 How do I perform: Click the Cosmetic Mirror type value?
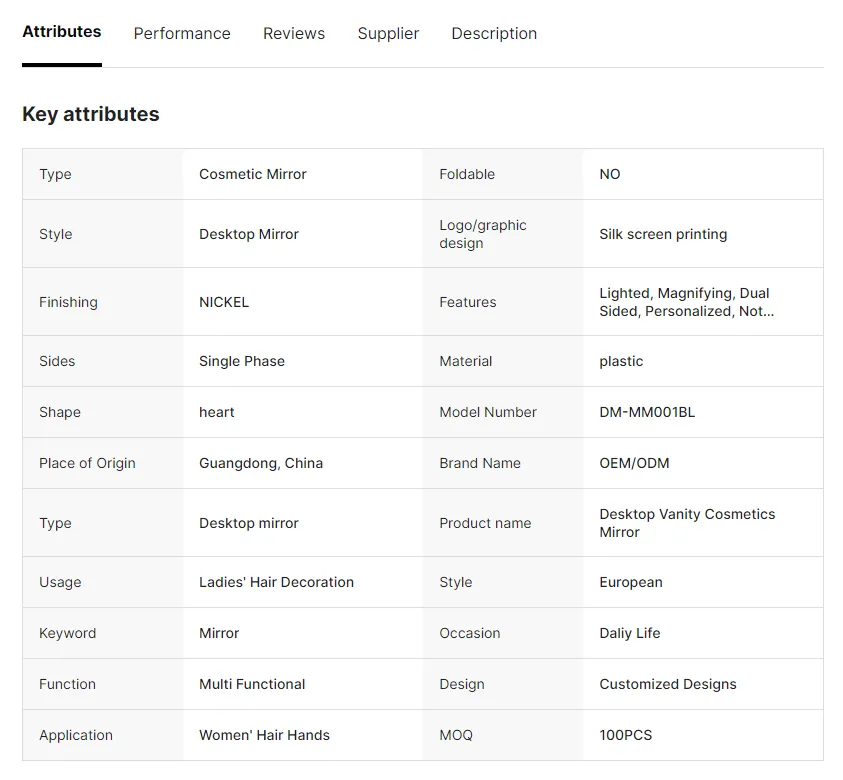[253, 174]
